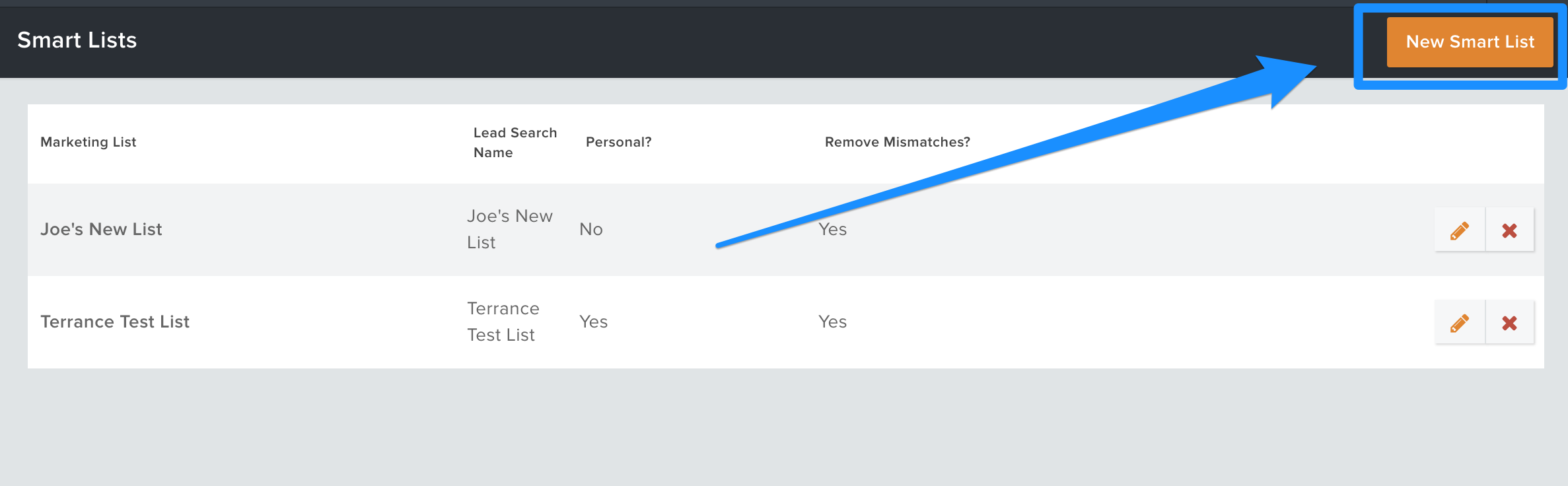Image resolution: width=1568 pixels, height=486 pixels.
Task: Click Terrance's Remove Mismatches Yes value
Action: pos(833,322)
